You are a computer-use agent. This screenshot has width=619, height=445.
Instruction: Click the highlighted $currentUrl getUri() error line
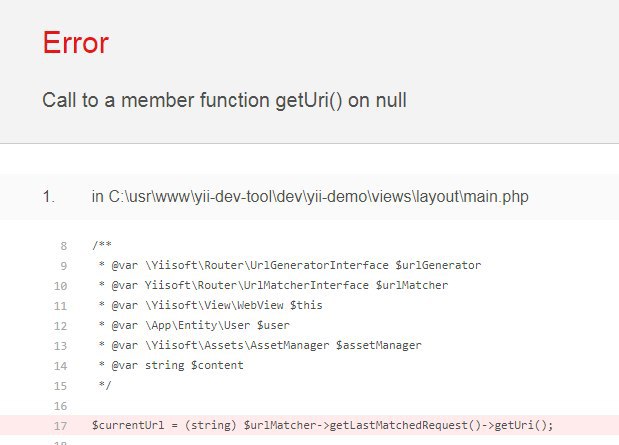(310, 425)
